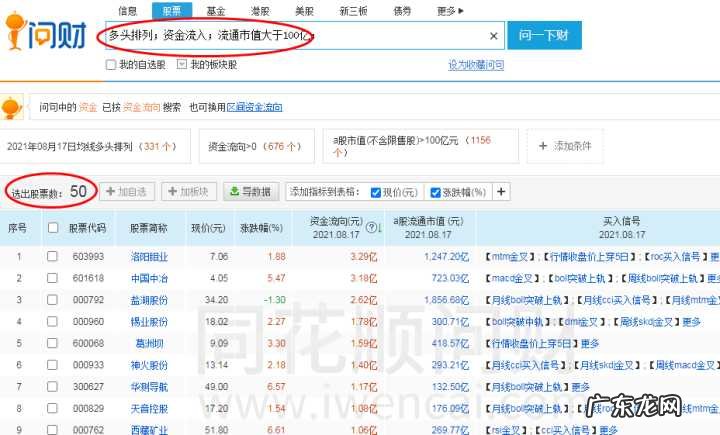Image resolution: width=720 pixels, height=435 pixels.
Task: Open stock name 中国中冶
Action: point(149,278)
